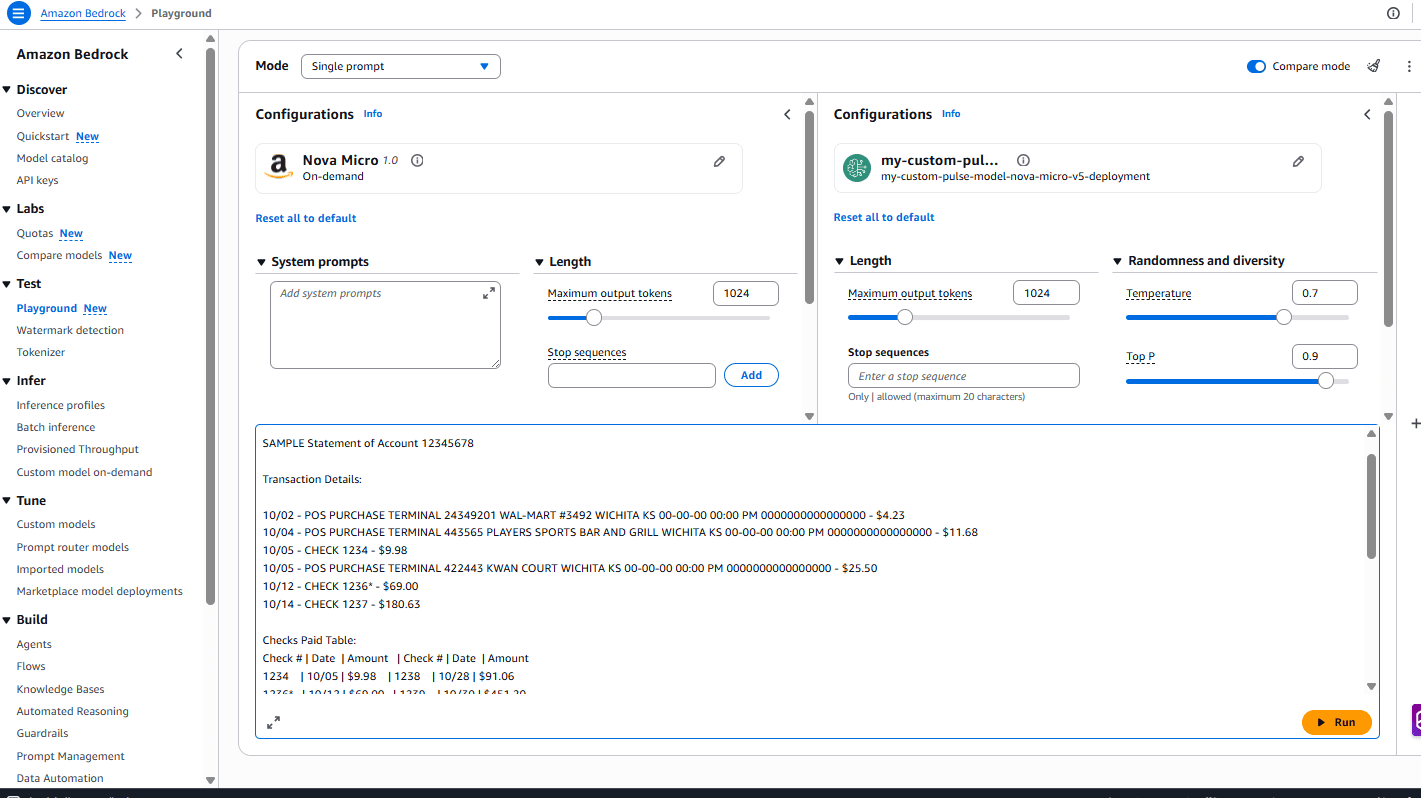Collapse Nova Micro's Length section
Image resolution: width=1421 pixels, height=798 pixels.
(539, 262)
